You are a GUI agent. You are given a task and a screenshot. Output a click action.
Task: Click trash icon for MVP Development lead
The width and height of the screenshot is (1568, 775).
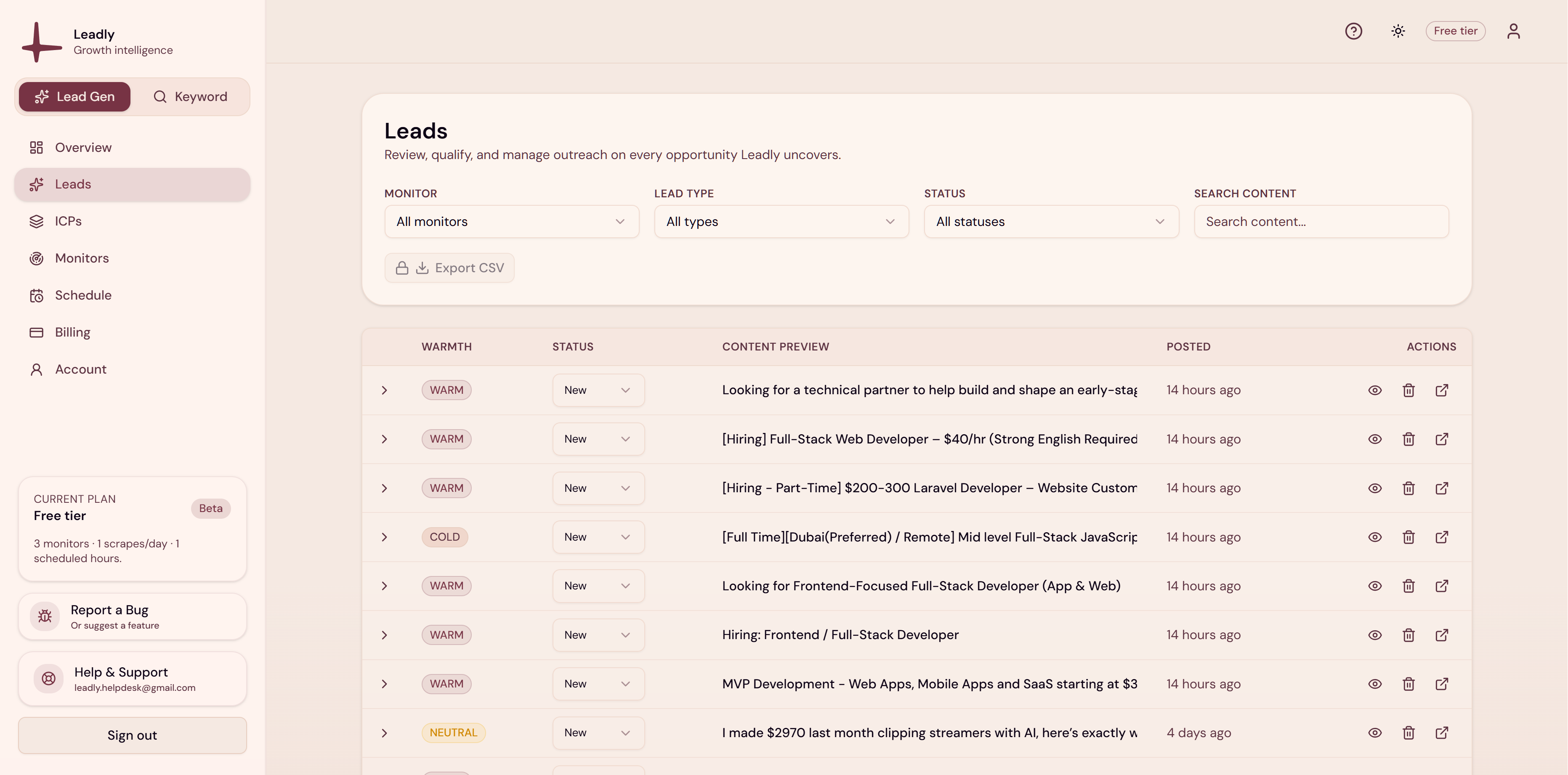coord(1408,684)
